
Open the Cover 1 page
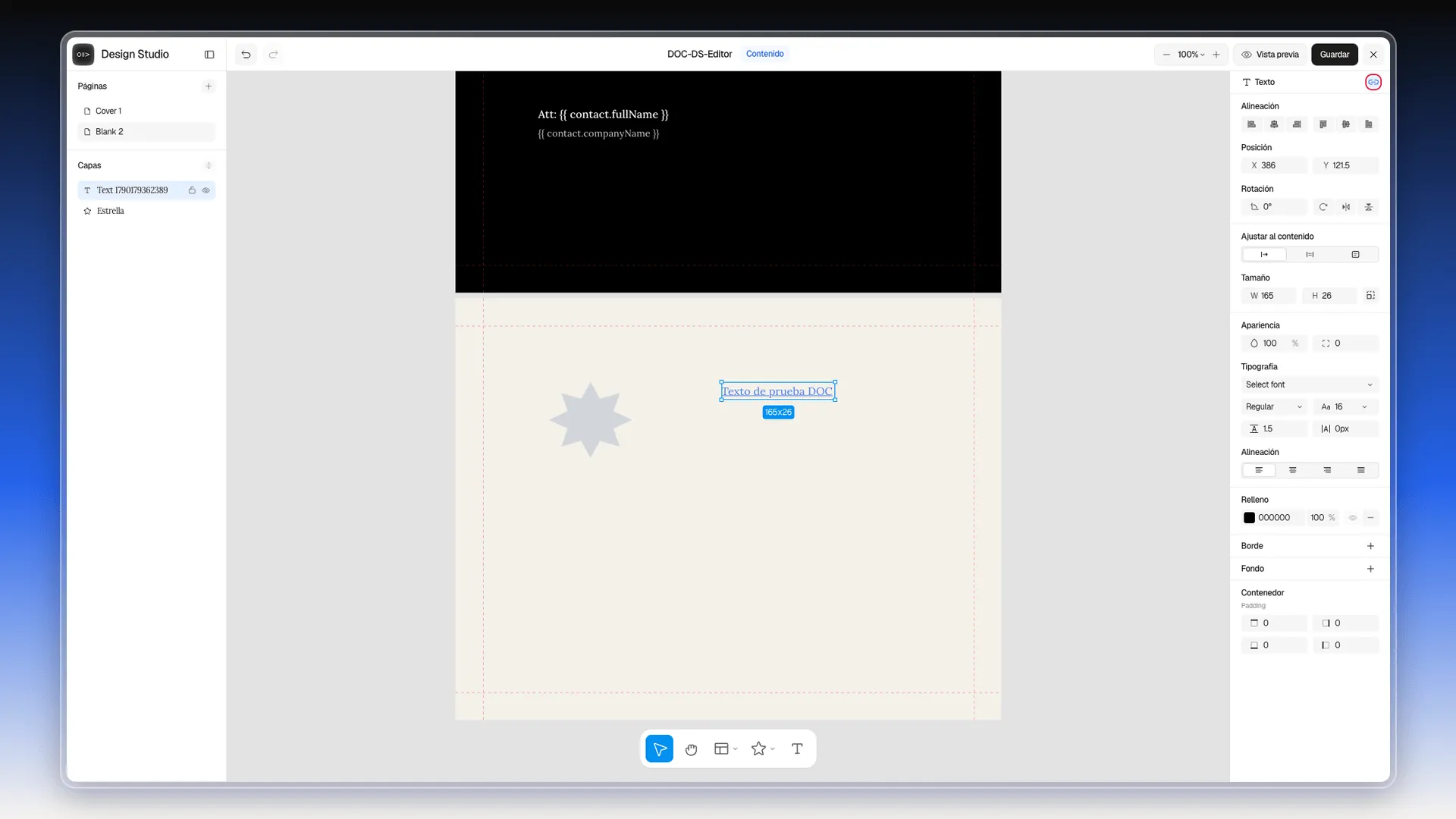point(146,111)
